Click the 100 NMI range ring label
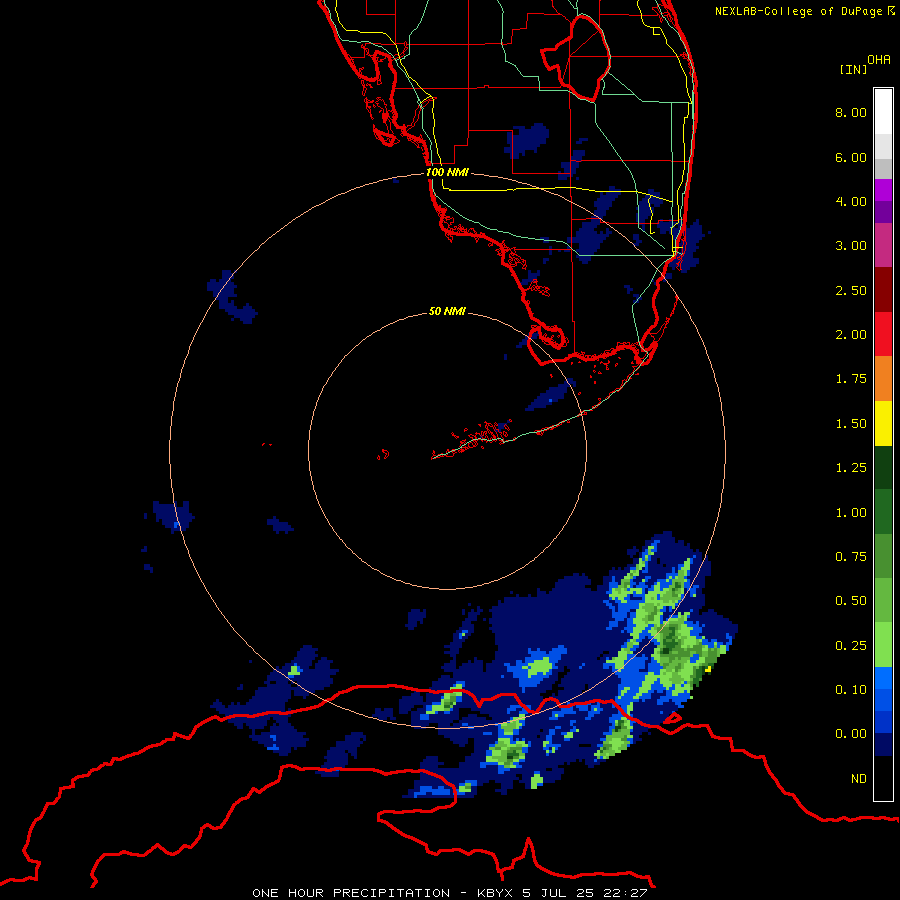The height and width of the screenshot is (900, 900). pyautogui.click(x=447, y=172)
